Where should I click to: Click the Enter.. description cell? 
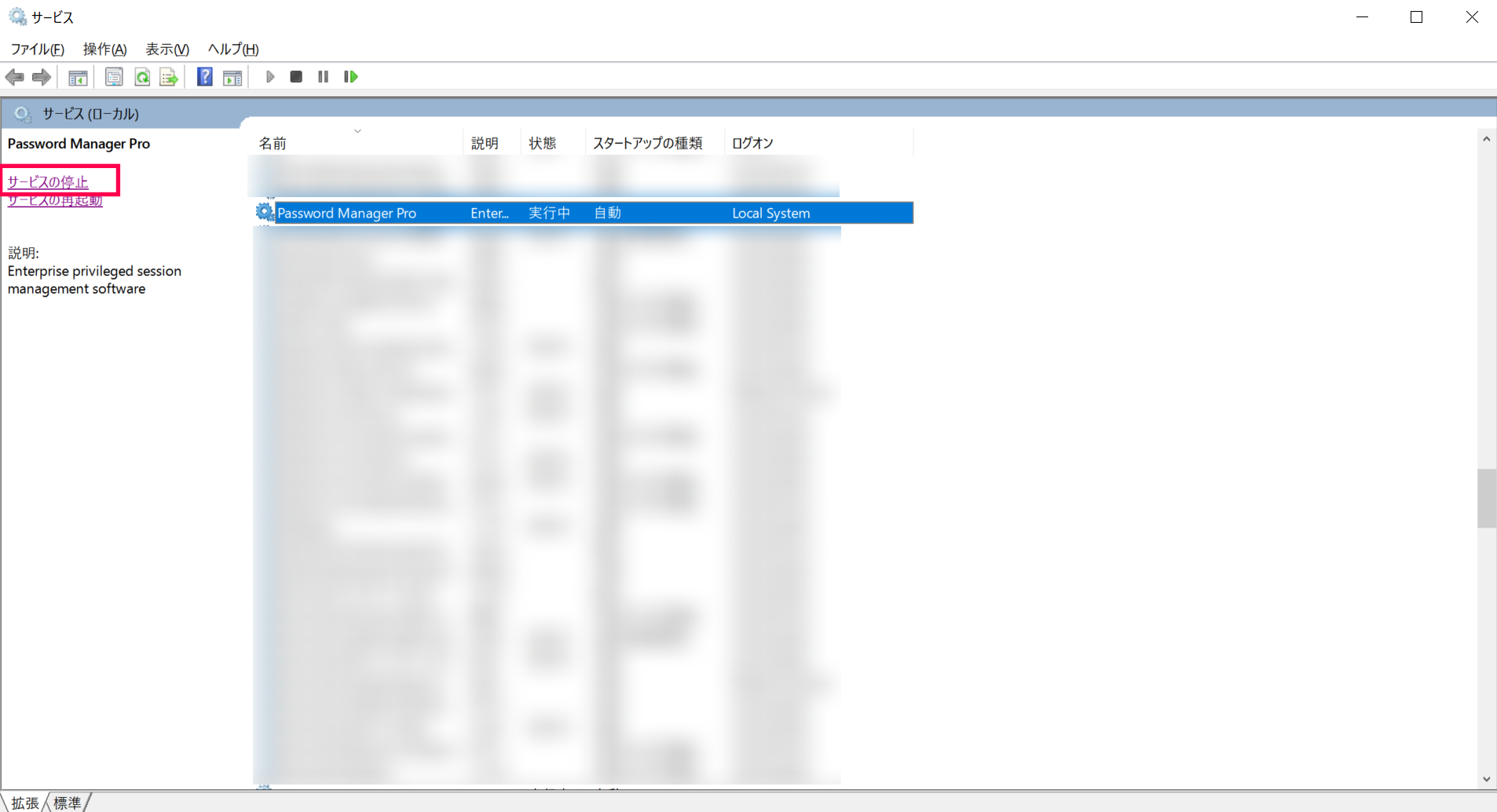point(490,213)
